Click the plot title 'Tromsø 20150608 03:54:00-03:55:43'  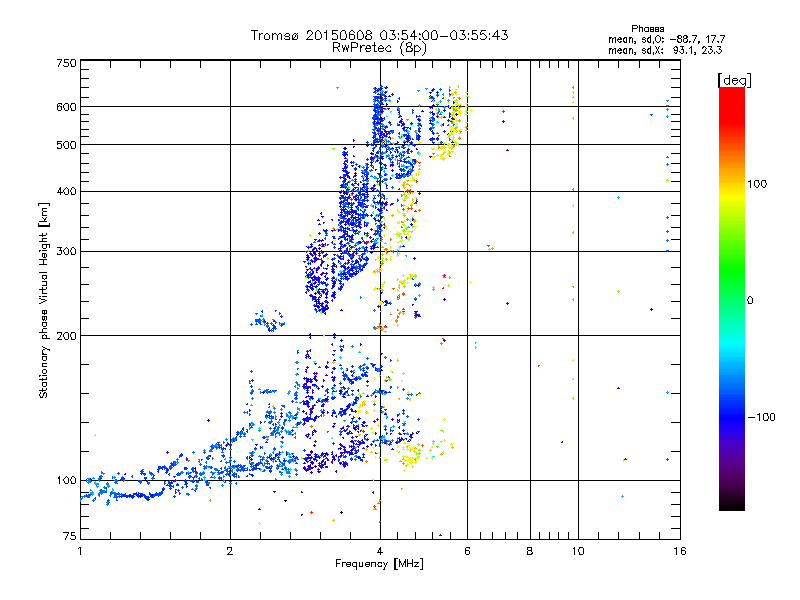point(379,35)
